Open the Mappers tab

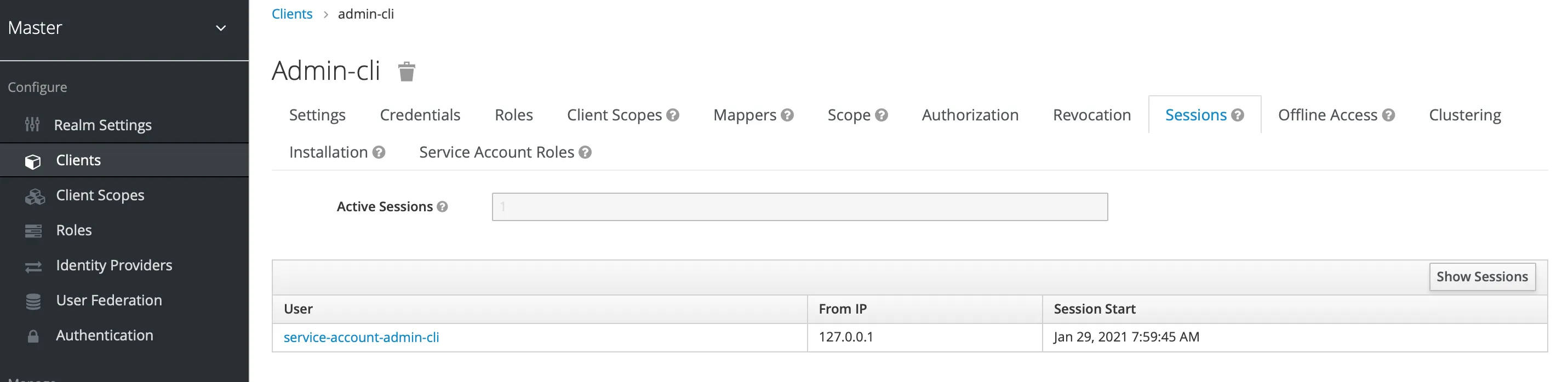[x=745, y=115]
